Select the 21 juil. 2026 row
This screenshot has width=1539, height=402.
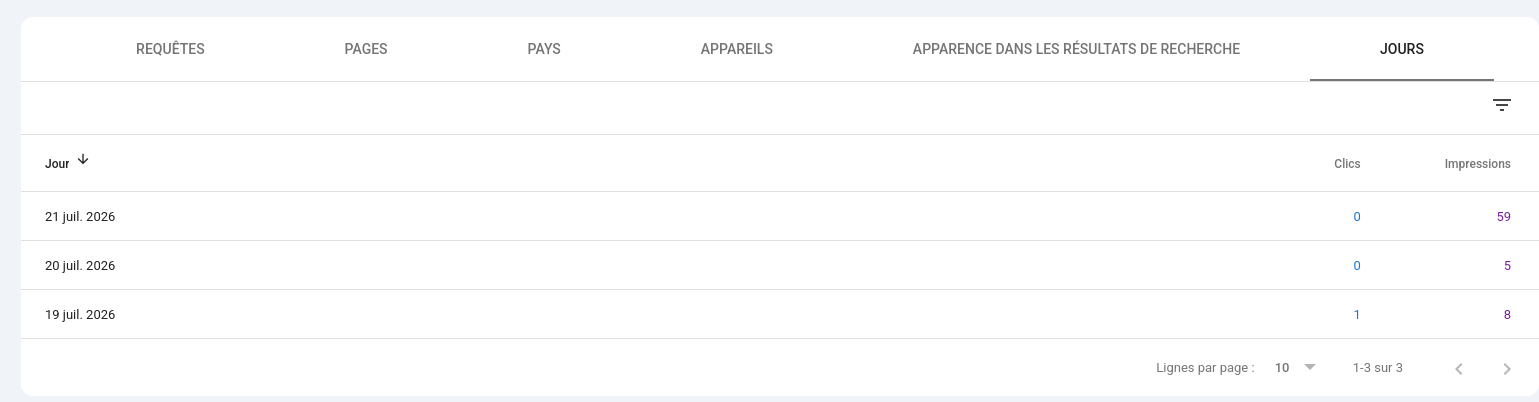[779, 216]
